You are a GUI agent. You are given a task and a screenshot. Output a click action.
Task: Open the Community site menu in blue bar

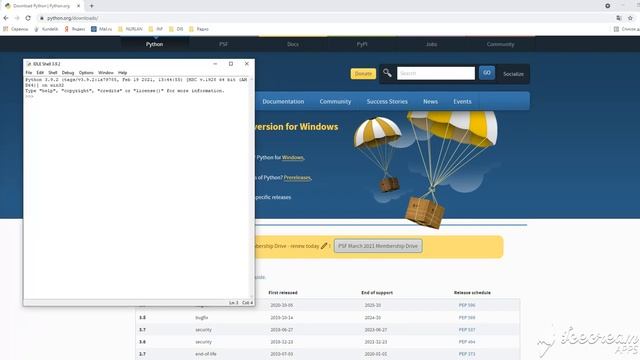tap(335, 101)
